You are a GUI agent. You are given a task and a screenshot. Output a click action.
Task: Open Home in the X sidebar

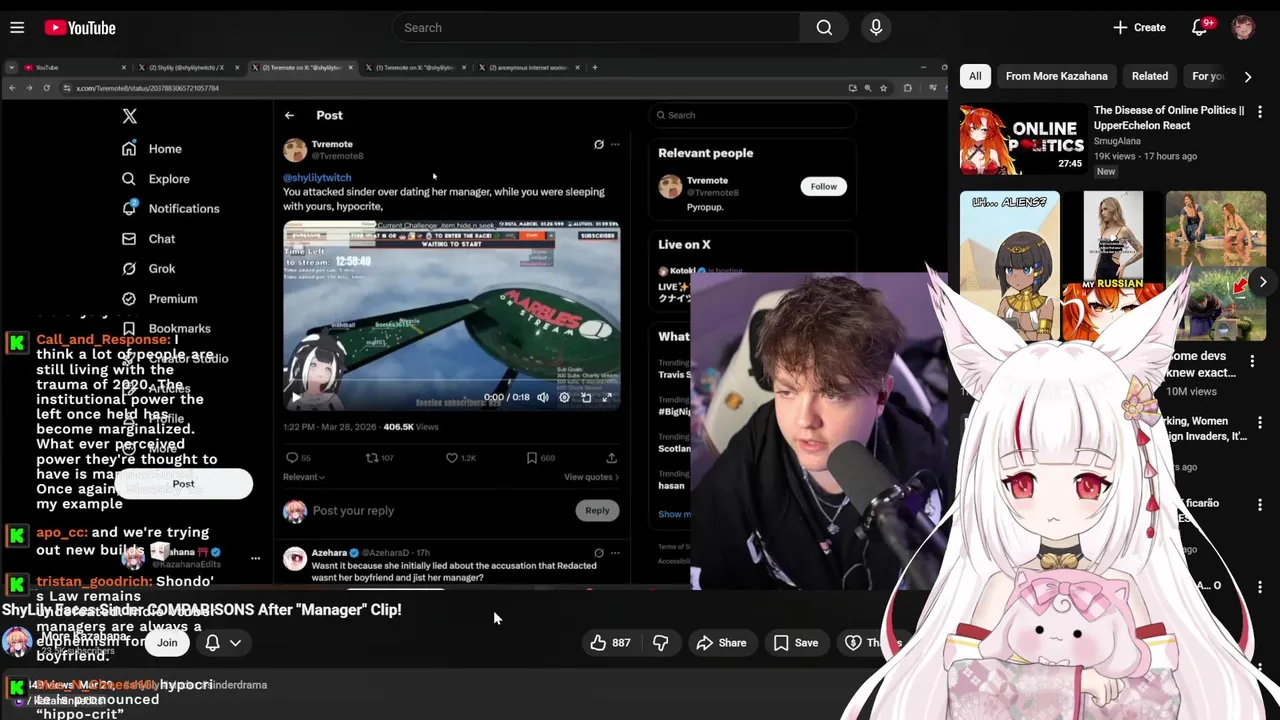click(152, 149)
